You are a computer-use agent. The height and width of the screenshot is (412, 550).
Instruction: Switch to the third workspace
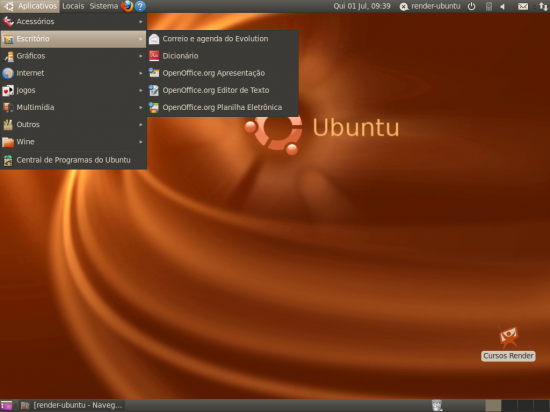(x=525, y=405)
